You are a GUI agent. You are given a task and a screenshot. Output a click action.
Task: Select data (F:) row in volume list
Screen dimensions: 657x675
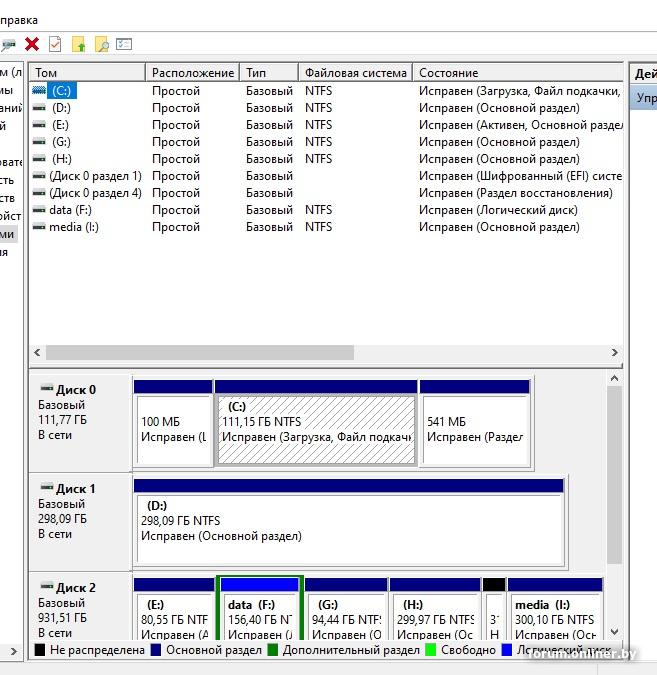69,210
